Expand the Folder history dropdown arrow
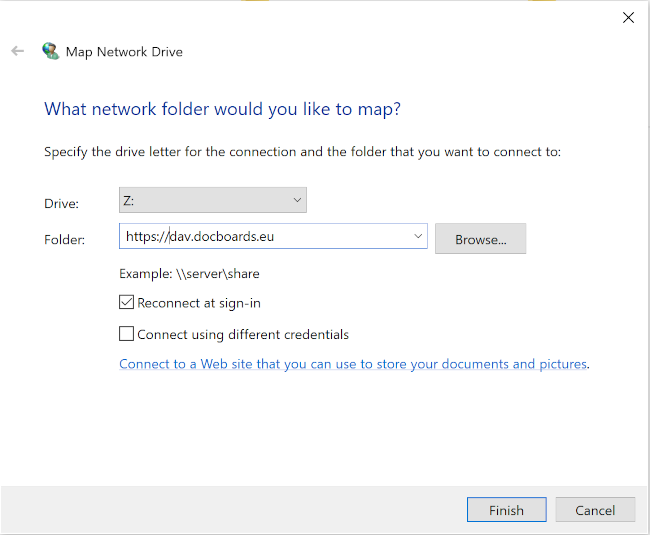 [418, 236]
